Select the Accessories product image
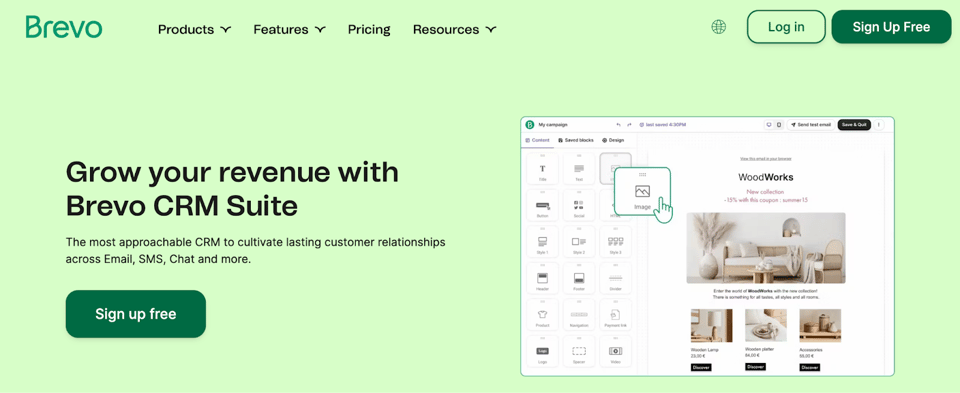Image resolution: width=960 pixels, height=393 pixels. click(x=820, y=325)
